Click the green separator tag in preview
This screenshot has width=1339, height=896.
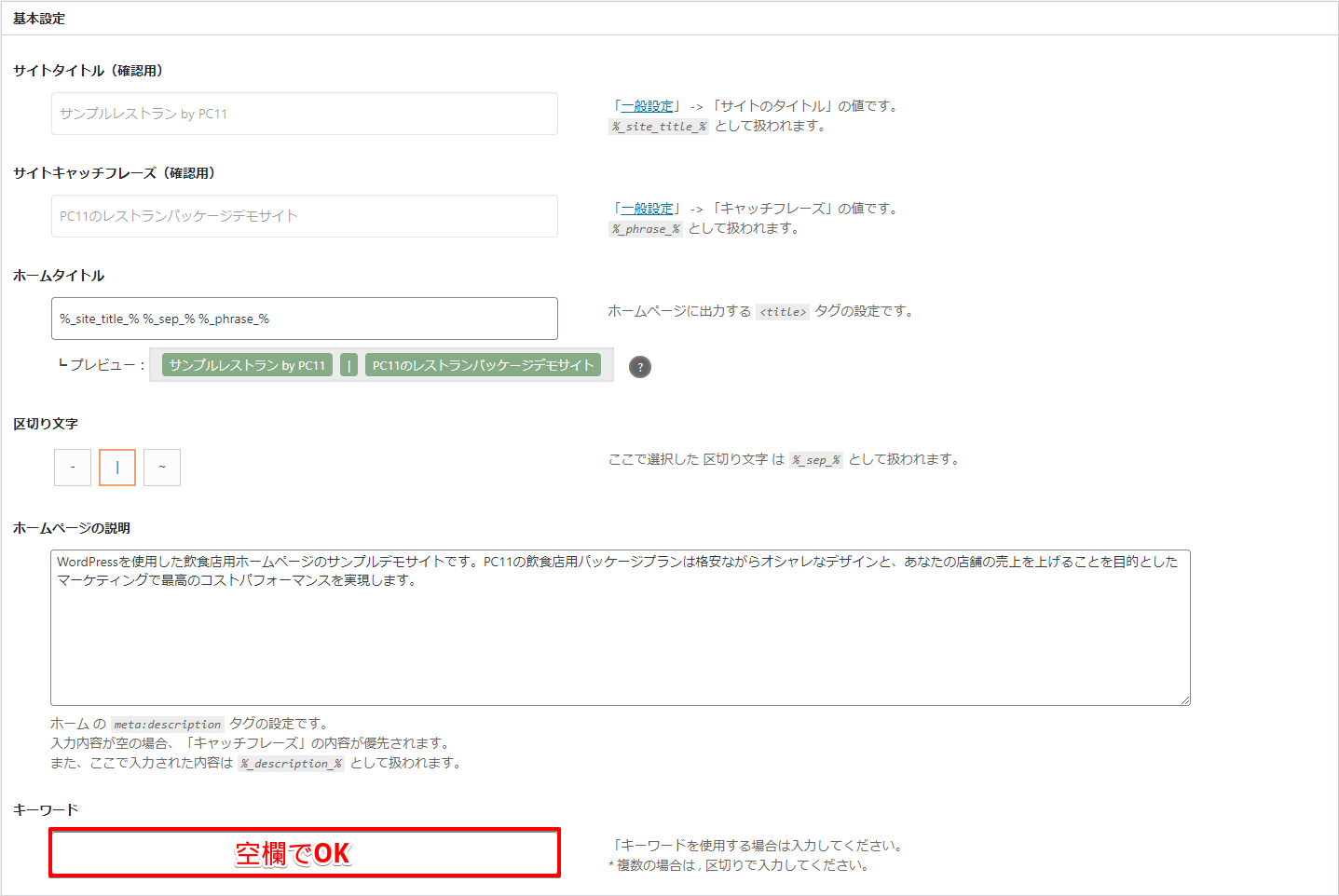[x=348, y=365]
